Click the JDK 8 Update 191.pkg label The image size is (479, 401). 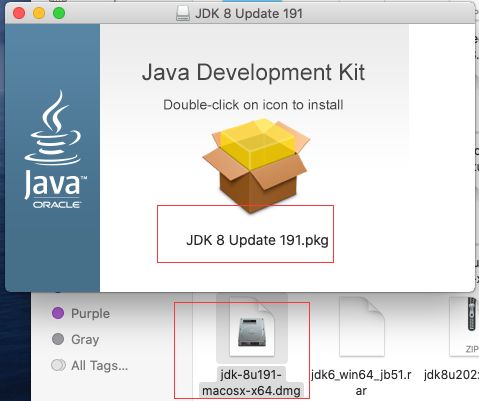257,240
